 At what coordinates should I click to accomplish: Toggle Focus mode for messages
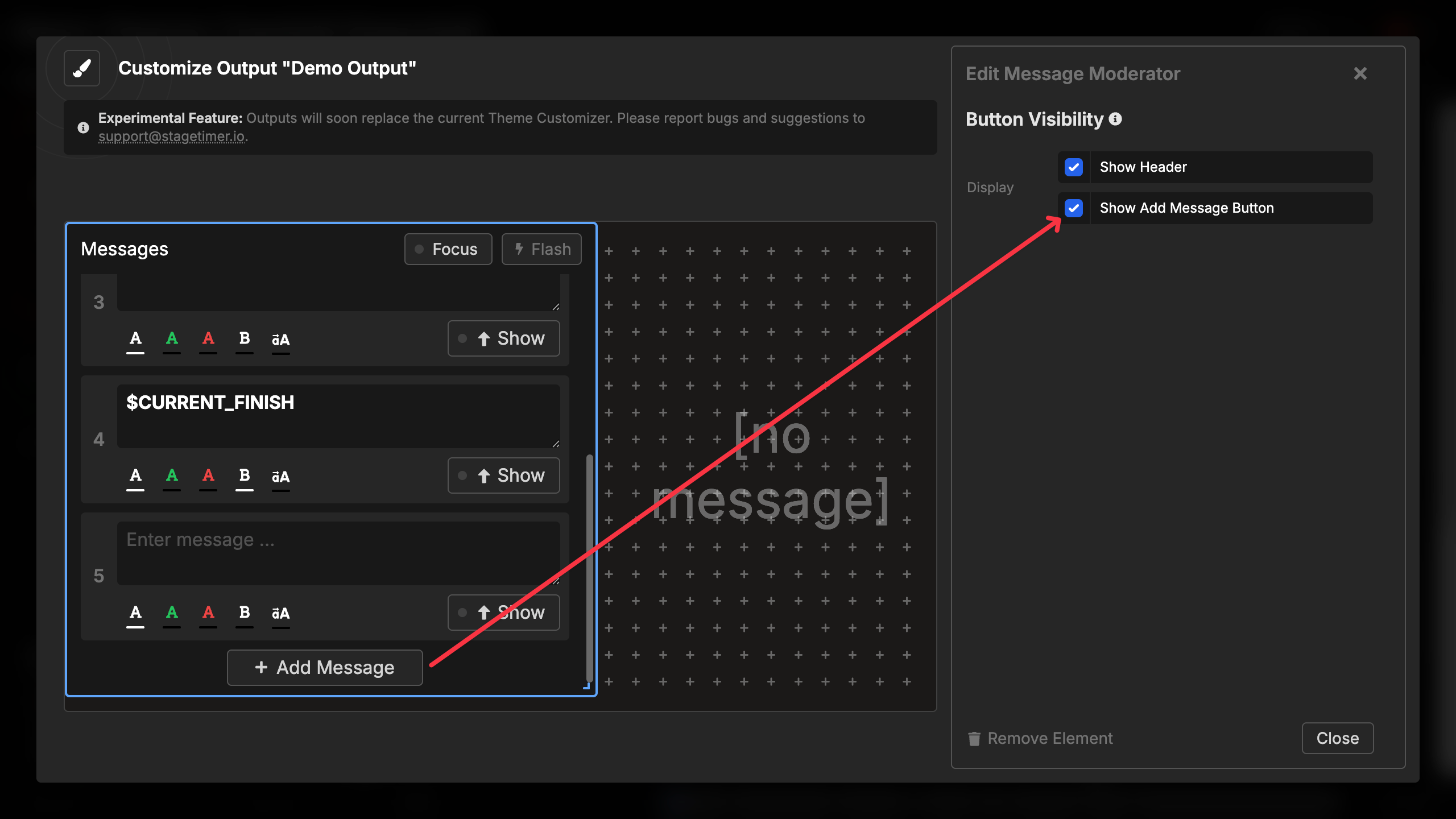(448, 249)
